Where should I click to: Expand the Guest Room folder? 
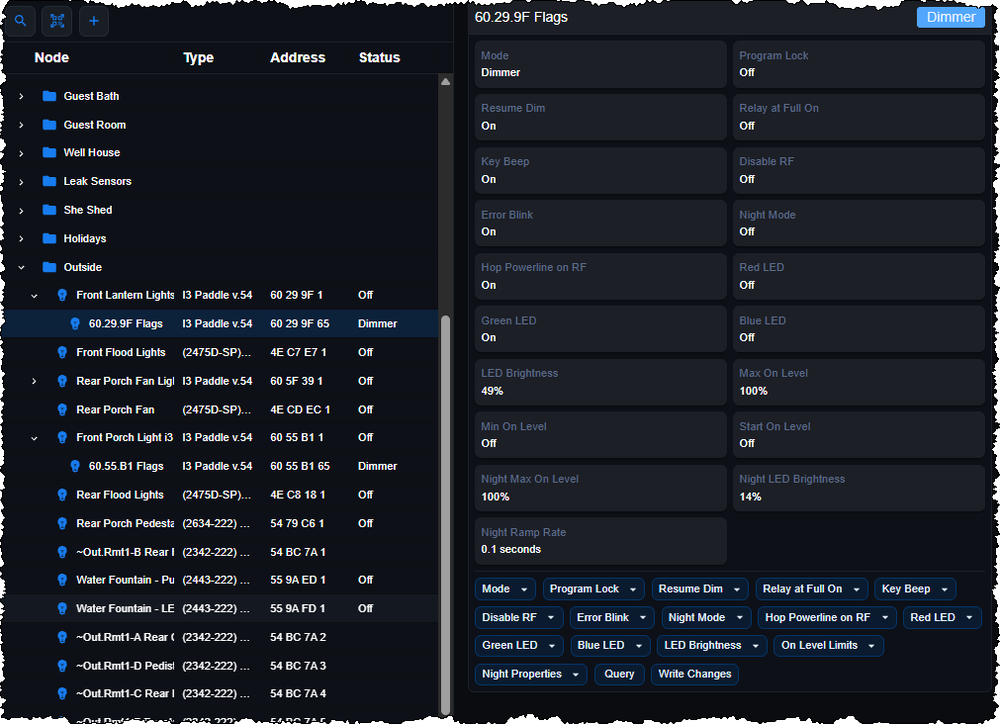tap(21, 125)
